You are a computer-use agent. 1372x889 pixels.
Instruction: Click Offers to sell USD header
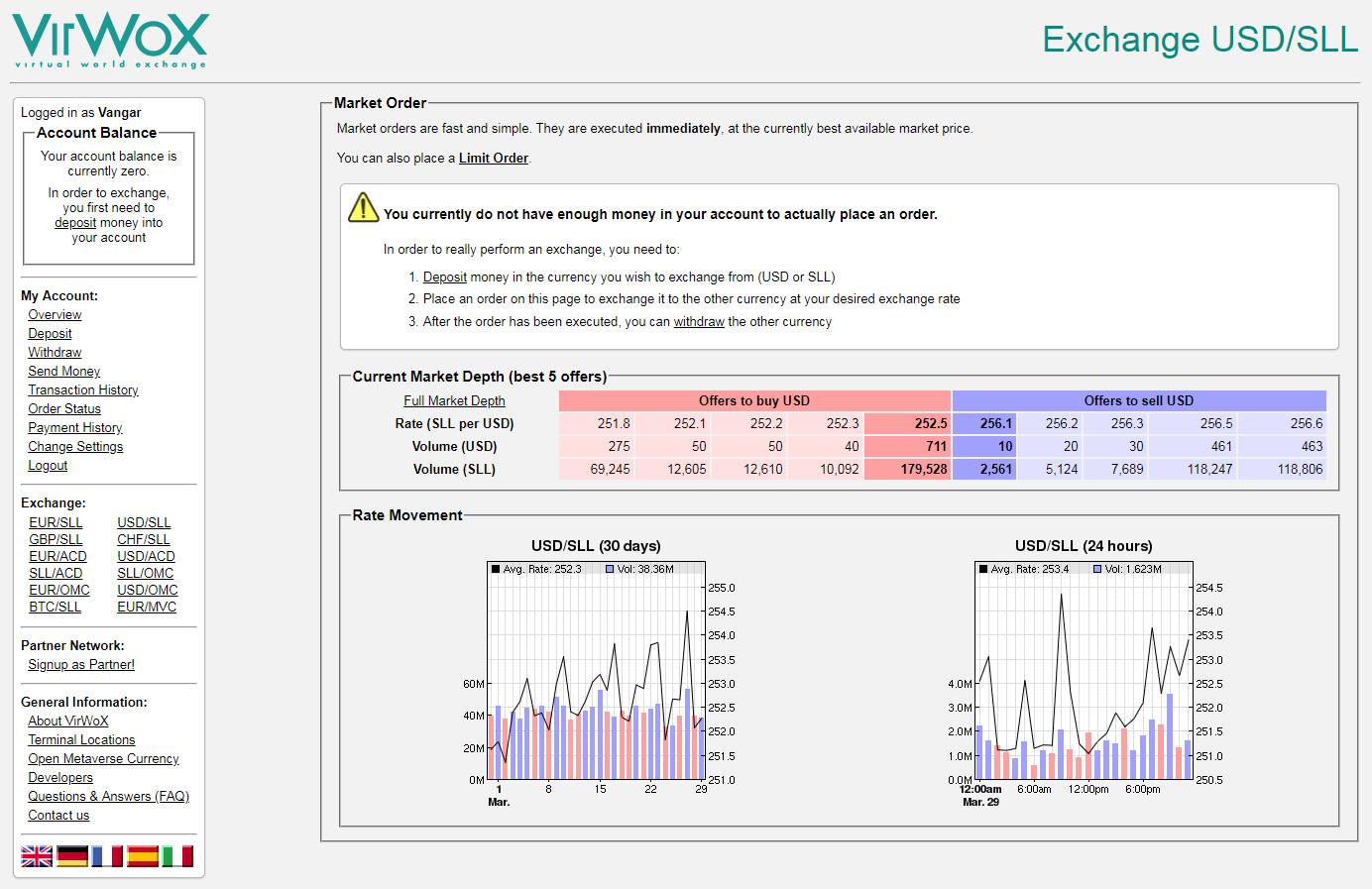point(1139,400)
